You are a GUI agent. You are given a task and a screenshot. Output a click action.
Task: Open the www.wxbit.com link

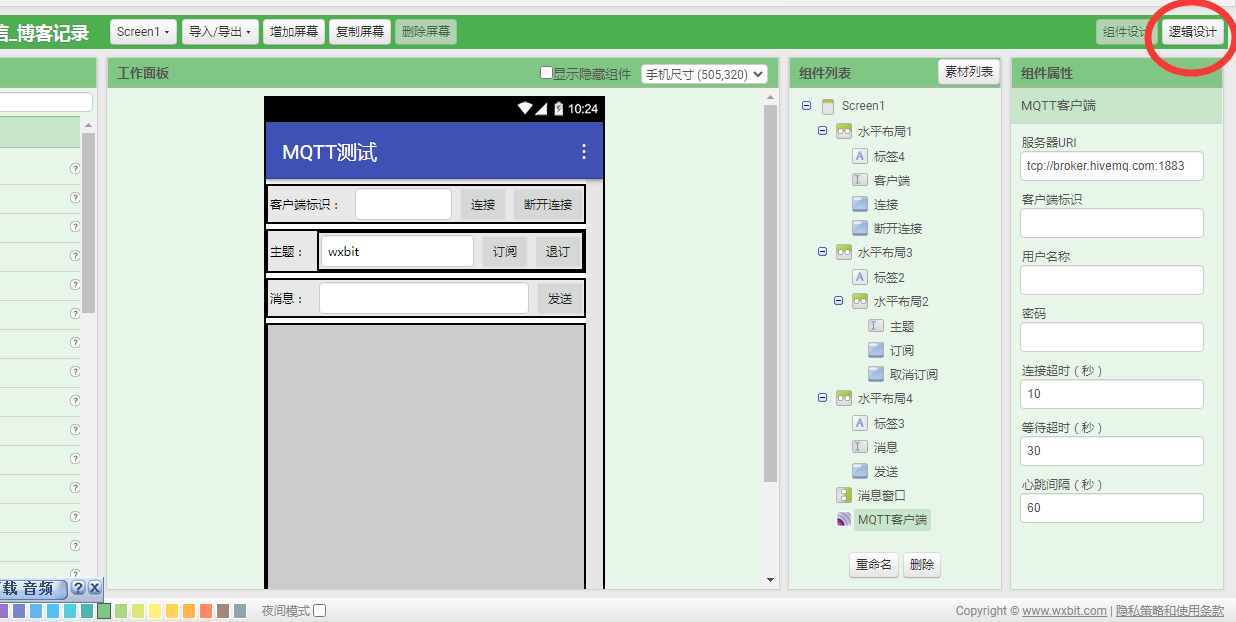(x=1064, y=611)
